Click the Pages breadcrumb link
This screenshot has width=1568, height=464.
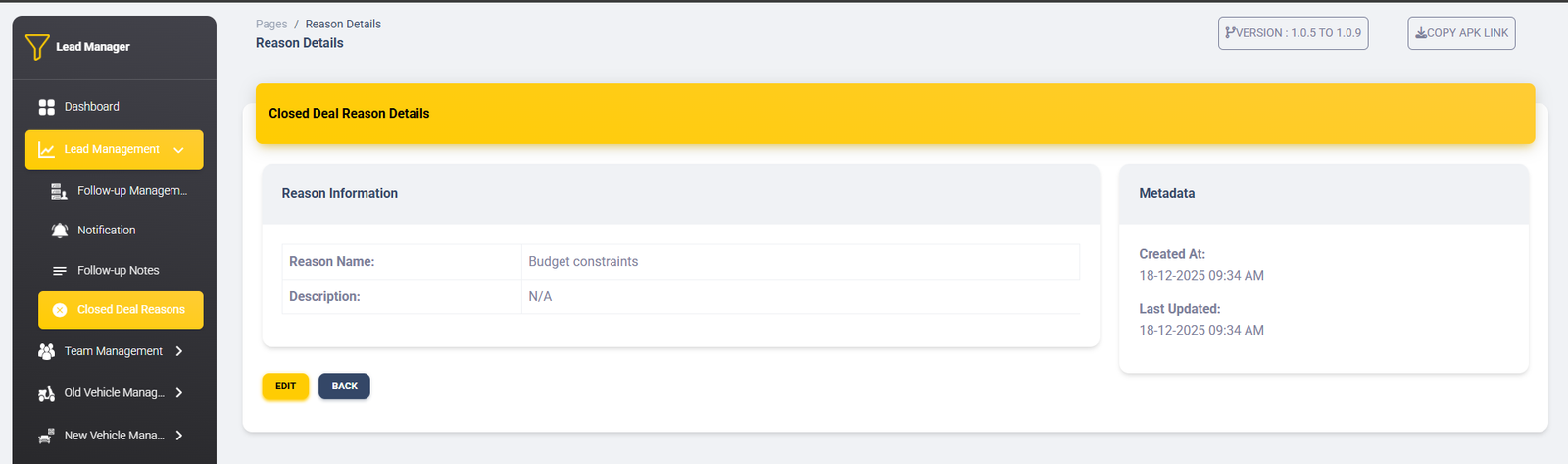click(271, 25)
